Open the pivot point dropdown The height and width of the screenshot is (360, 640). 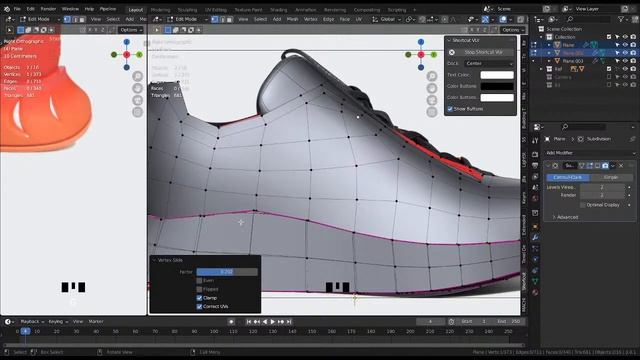tap(410, 19)
